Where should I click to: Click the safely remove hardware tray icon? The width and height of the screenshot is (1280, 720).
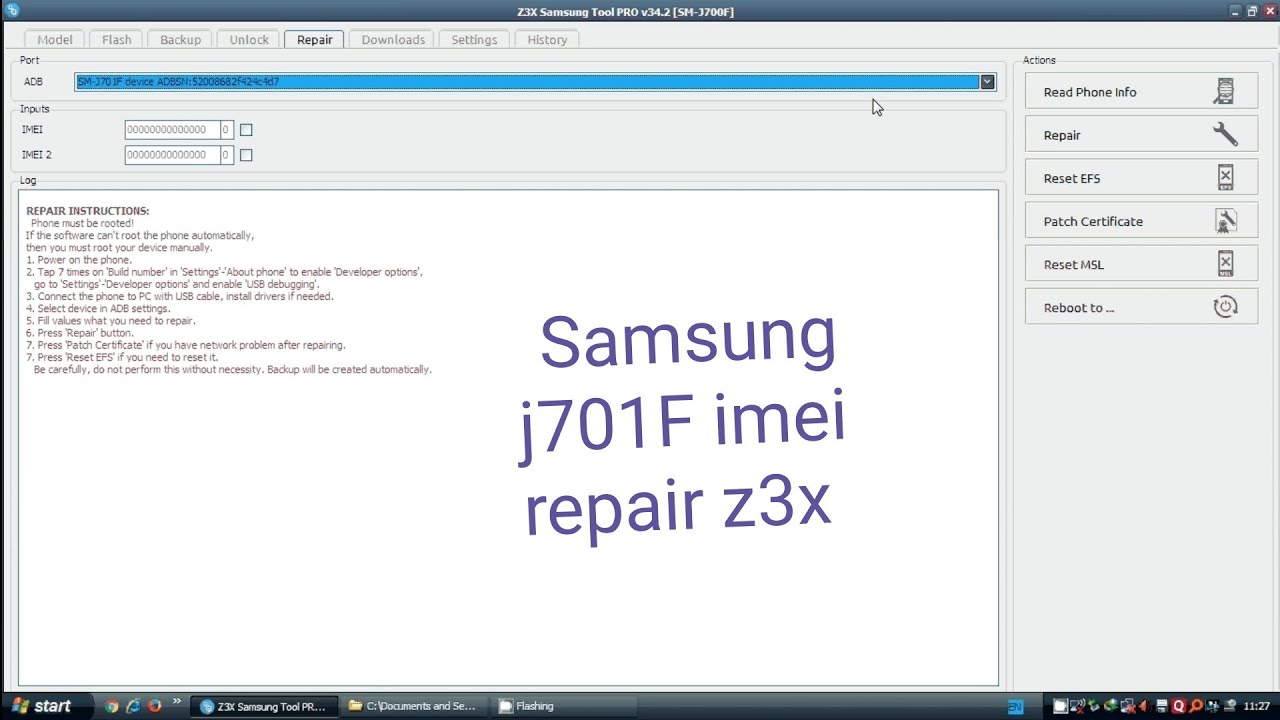(1093, 706)
